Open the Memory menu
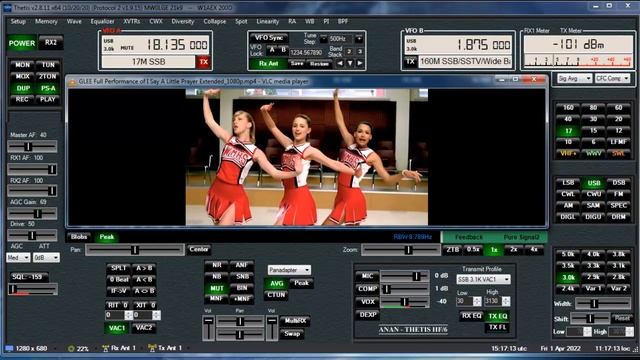Image resolution: width=640 pixels, height=360 pixels. tap(46, 21)
